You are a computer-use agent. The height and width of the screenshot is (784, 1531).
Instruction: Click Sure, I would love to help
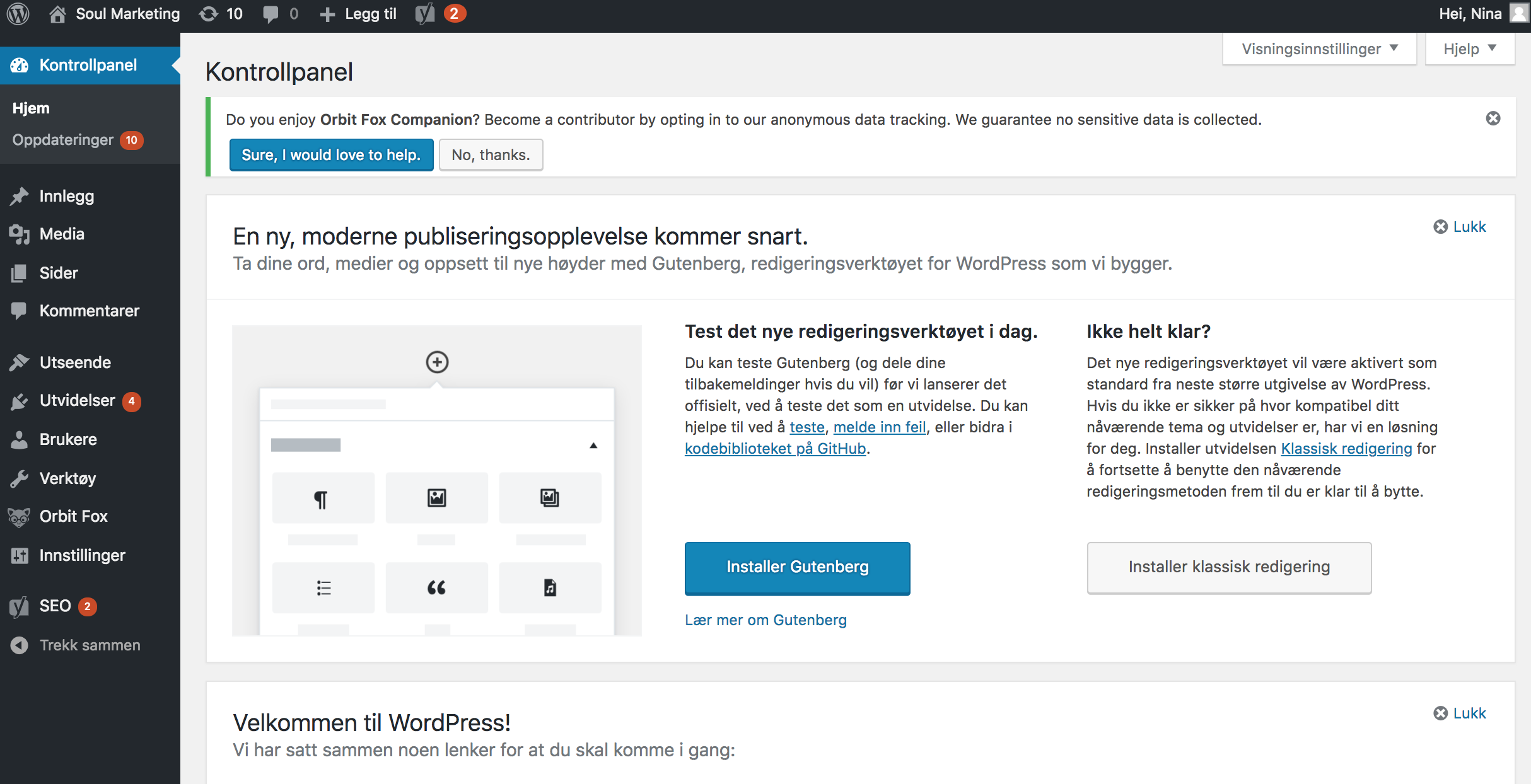tap(331, 154)
